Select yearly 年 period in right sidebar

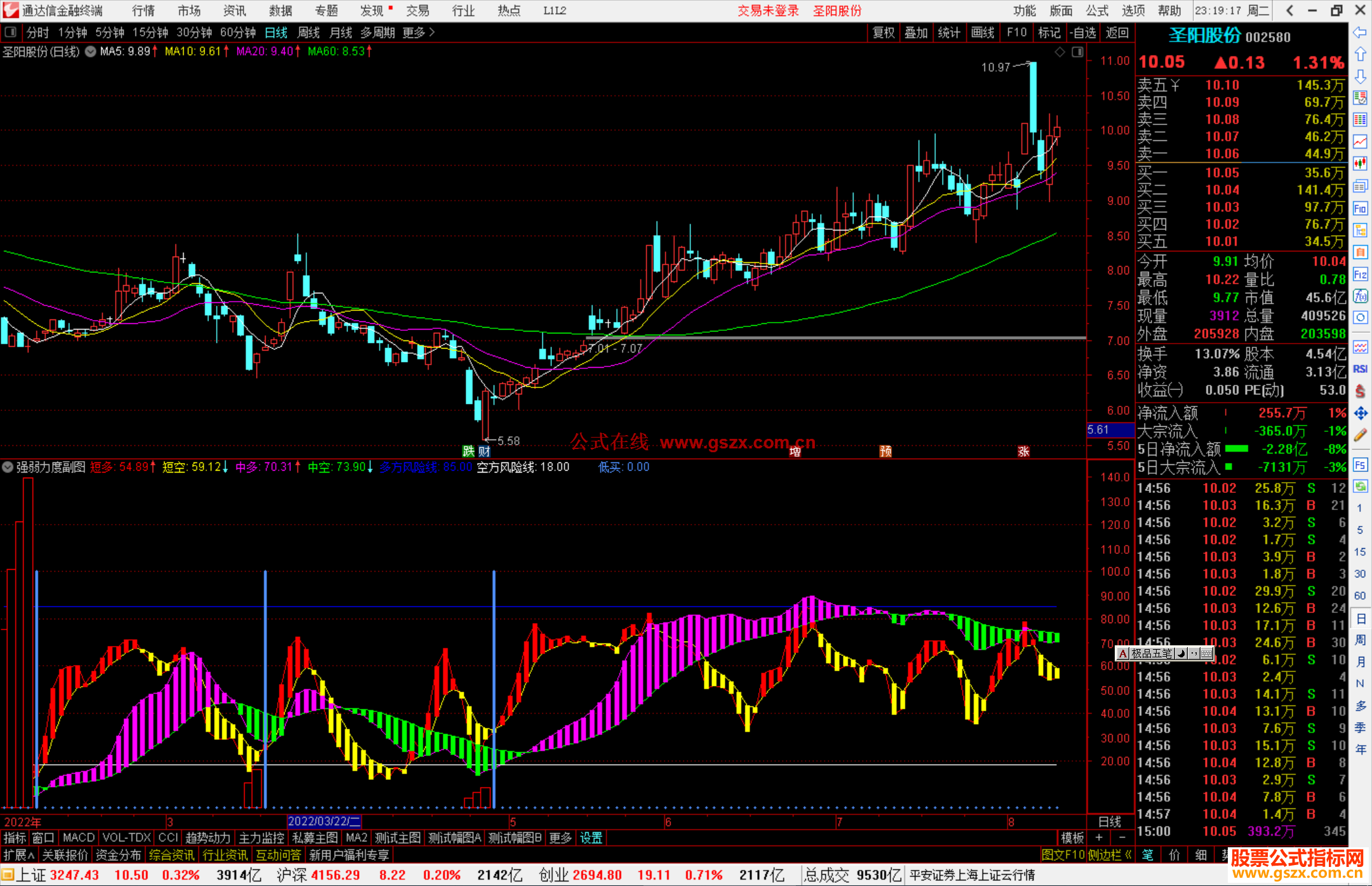pyautogui.click(x=1360, y=749)
